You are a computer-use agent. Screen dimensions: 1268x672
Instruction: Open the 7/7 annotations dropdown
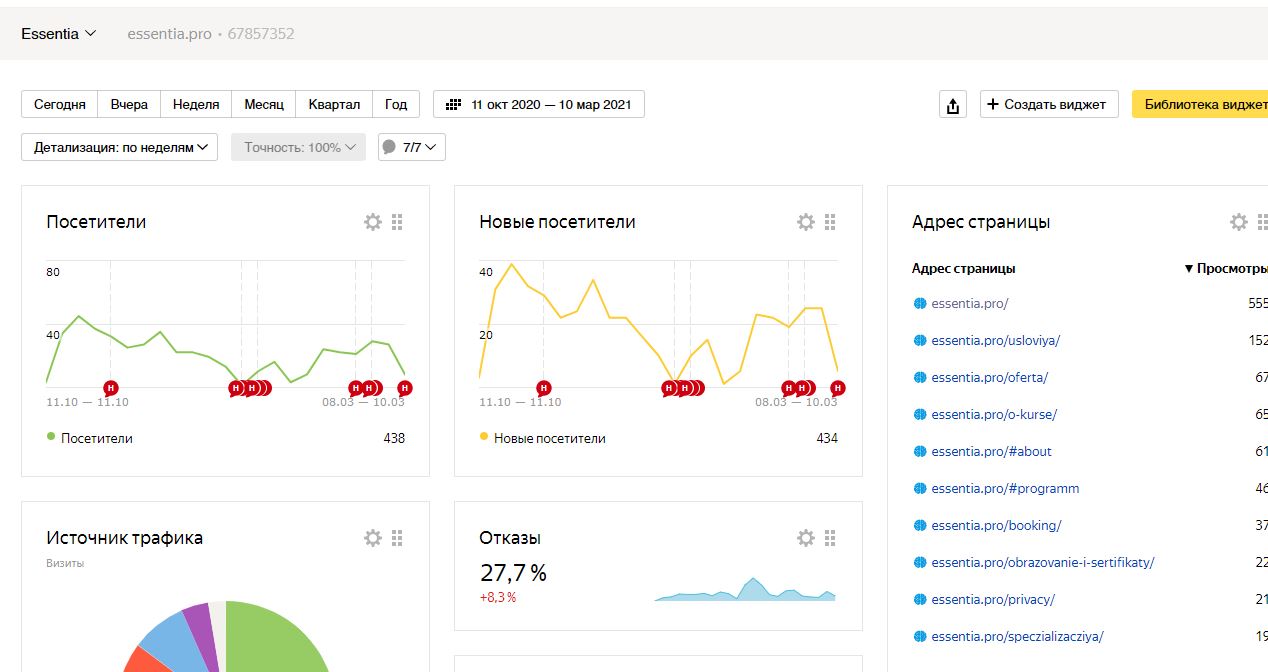point(412,147)
